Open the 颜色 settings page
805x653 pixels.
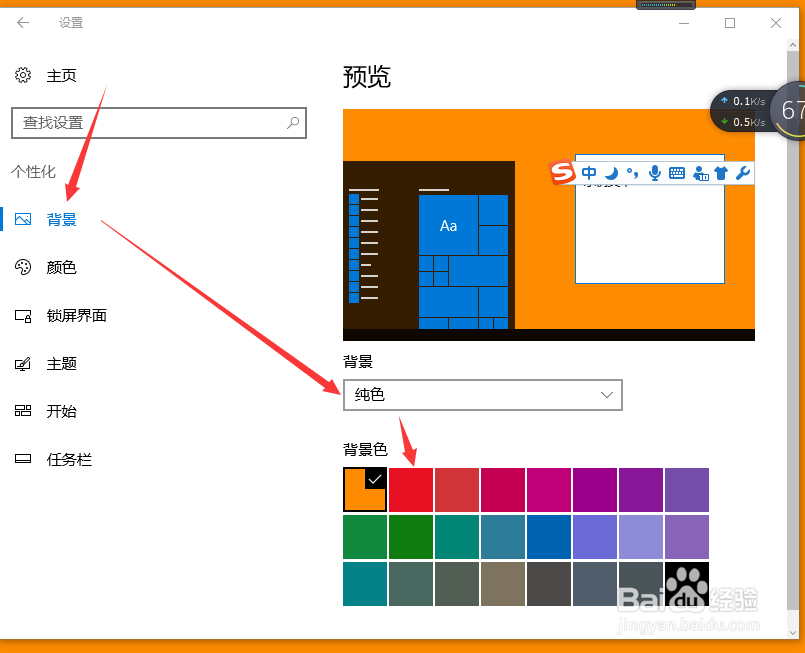coord(62,267)
